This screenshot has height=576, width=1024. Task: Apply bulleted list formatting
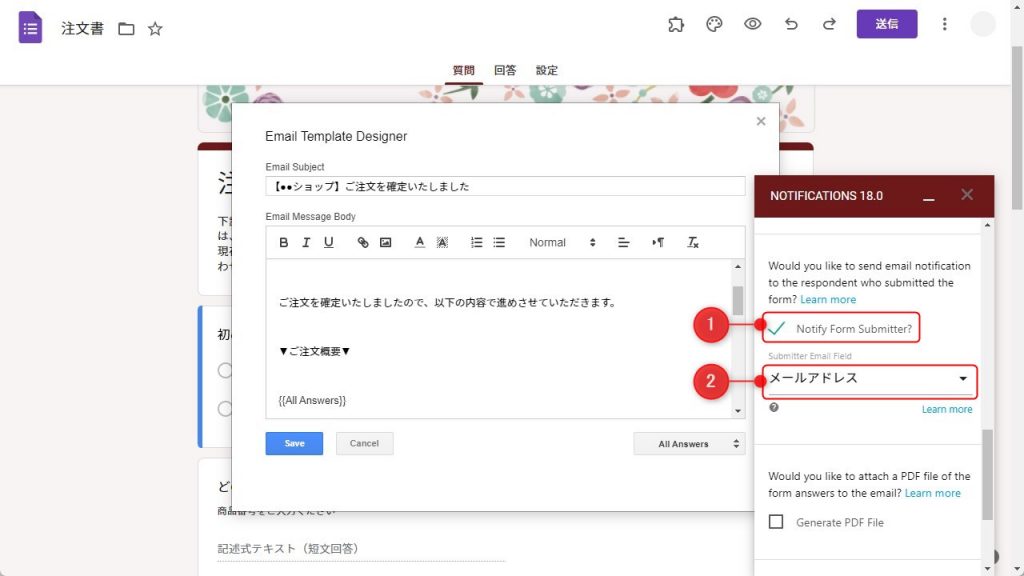[499, 242]
